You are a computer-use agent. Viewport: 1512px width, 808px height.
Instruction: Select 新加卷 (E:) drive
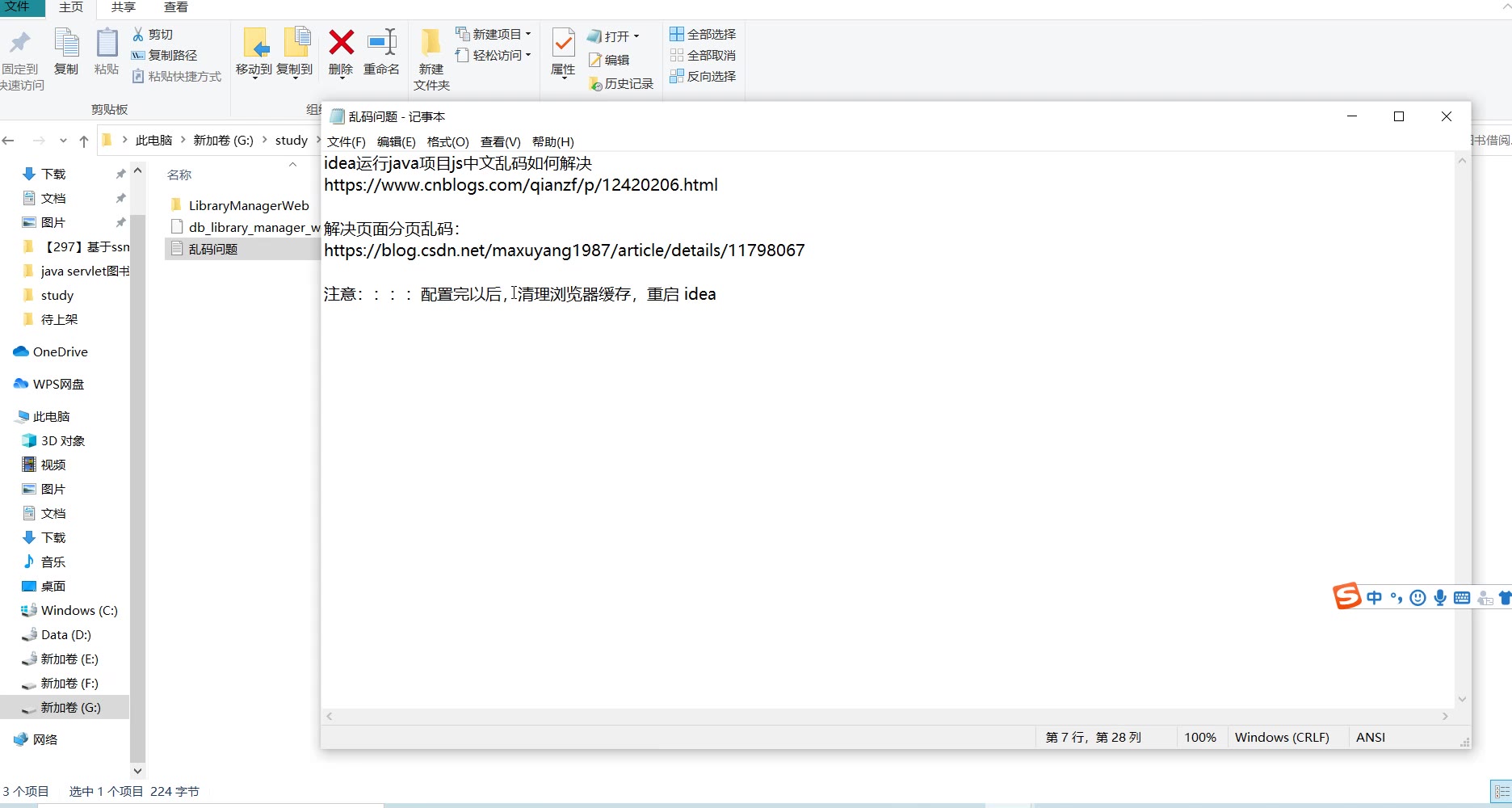point(60,659)
